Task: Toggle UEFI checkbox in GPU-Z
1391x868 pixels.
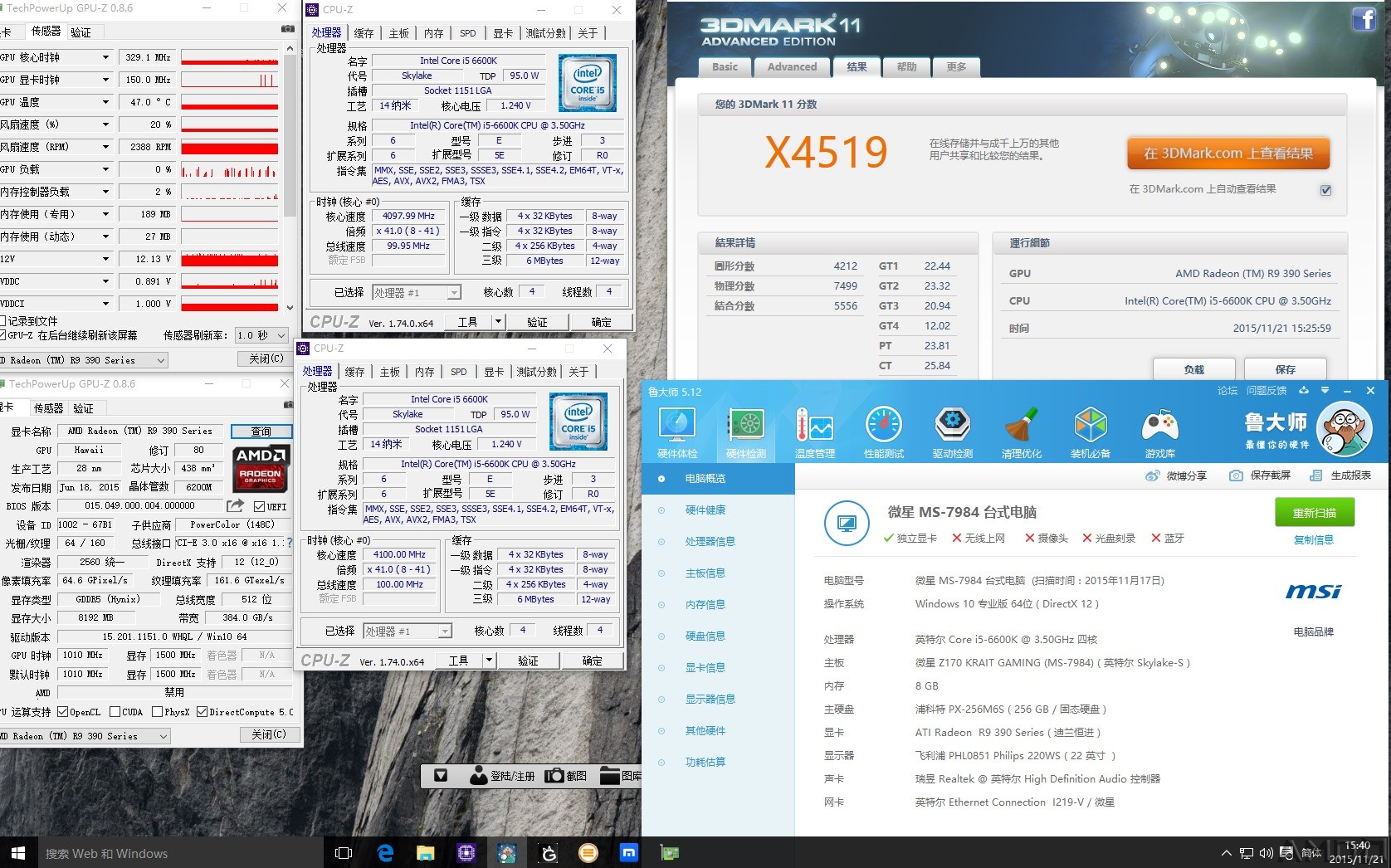Action: (x=259, y=506)
